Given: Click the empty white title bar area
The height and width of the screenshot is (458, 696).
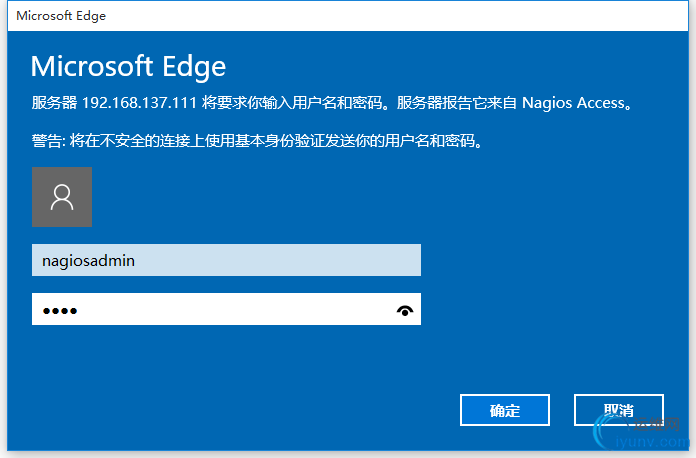Looking at the screenshot, I should pos(395,16).
